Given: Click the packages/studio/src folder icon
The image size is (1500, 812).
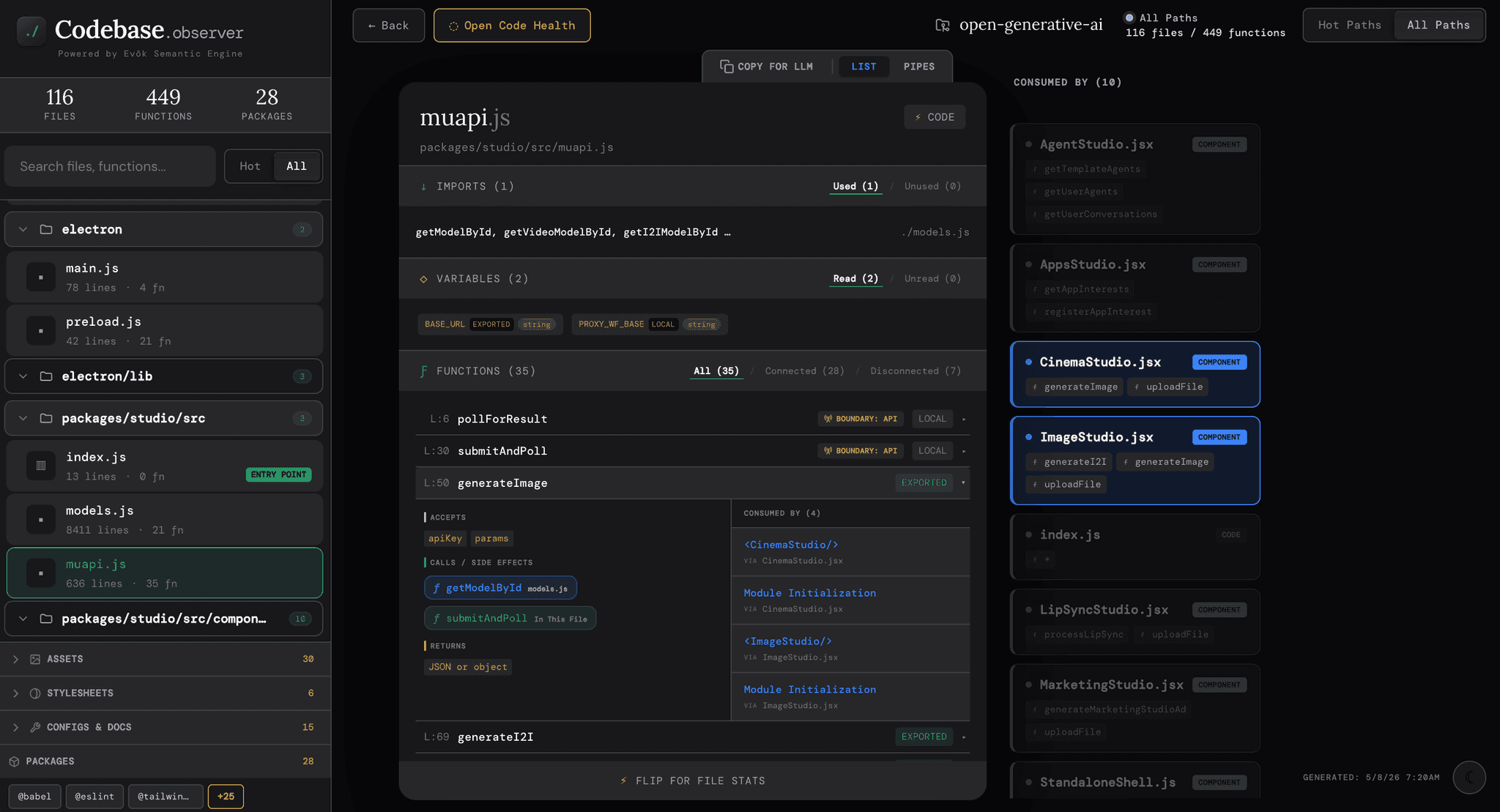Looking at the screenshot, I should pyautogui.click(x=46, y=418).
